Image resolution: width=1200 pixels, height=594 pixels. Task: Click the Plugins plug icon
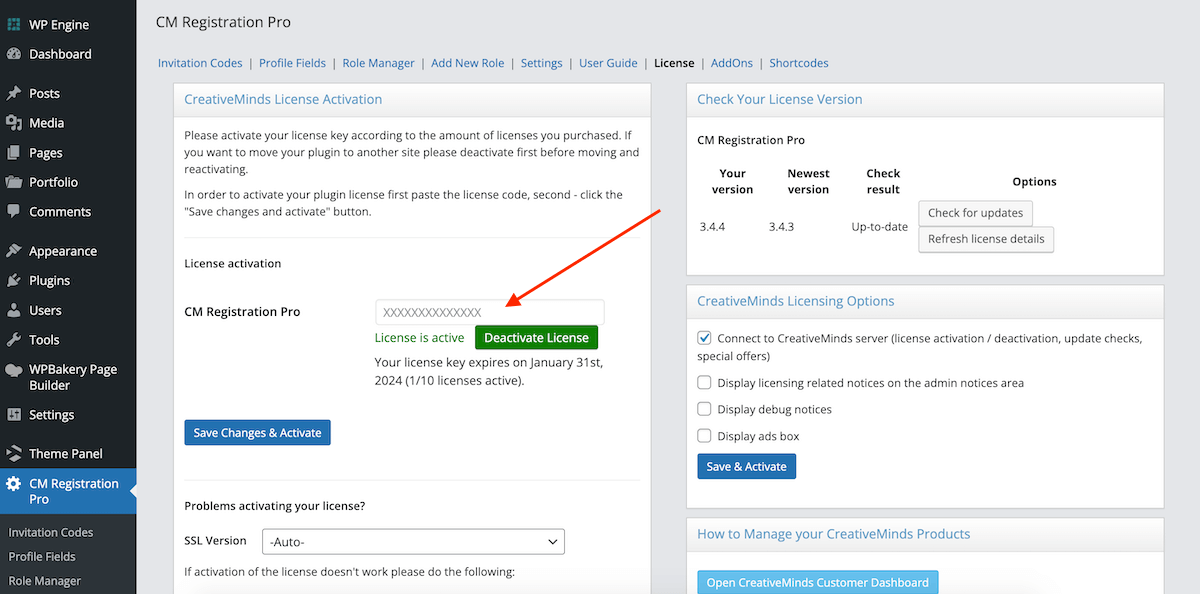point(14,281)
